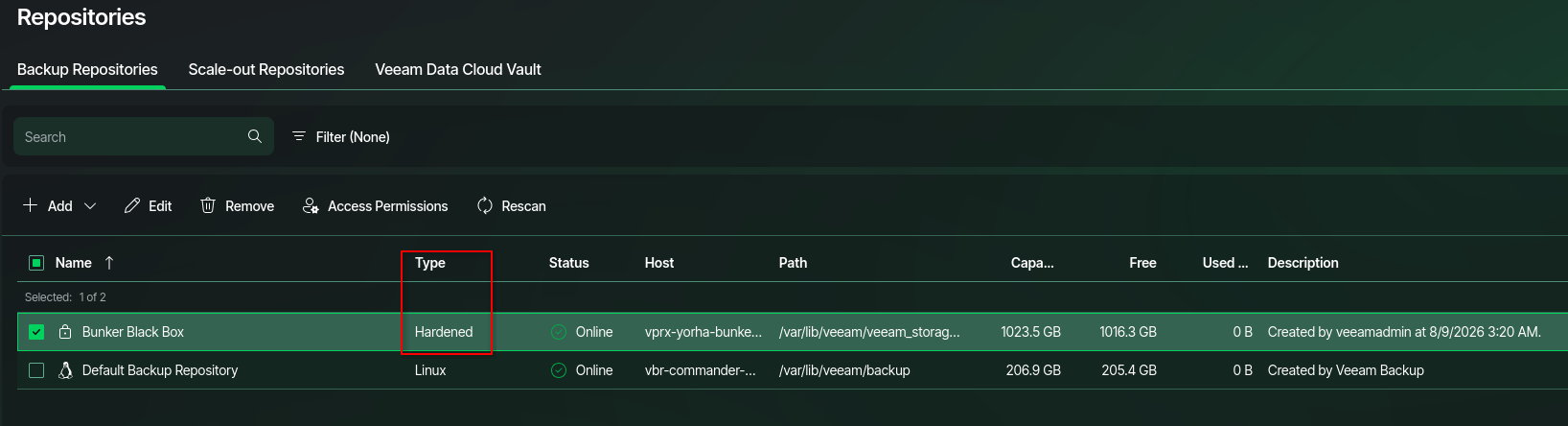Click the Edit button label

(x=160, y=206)
